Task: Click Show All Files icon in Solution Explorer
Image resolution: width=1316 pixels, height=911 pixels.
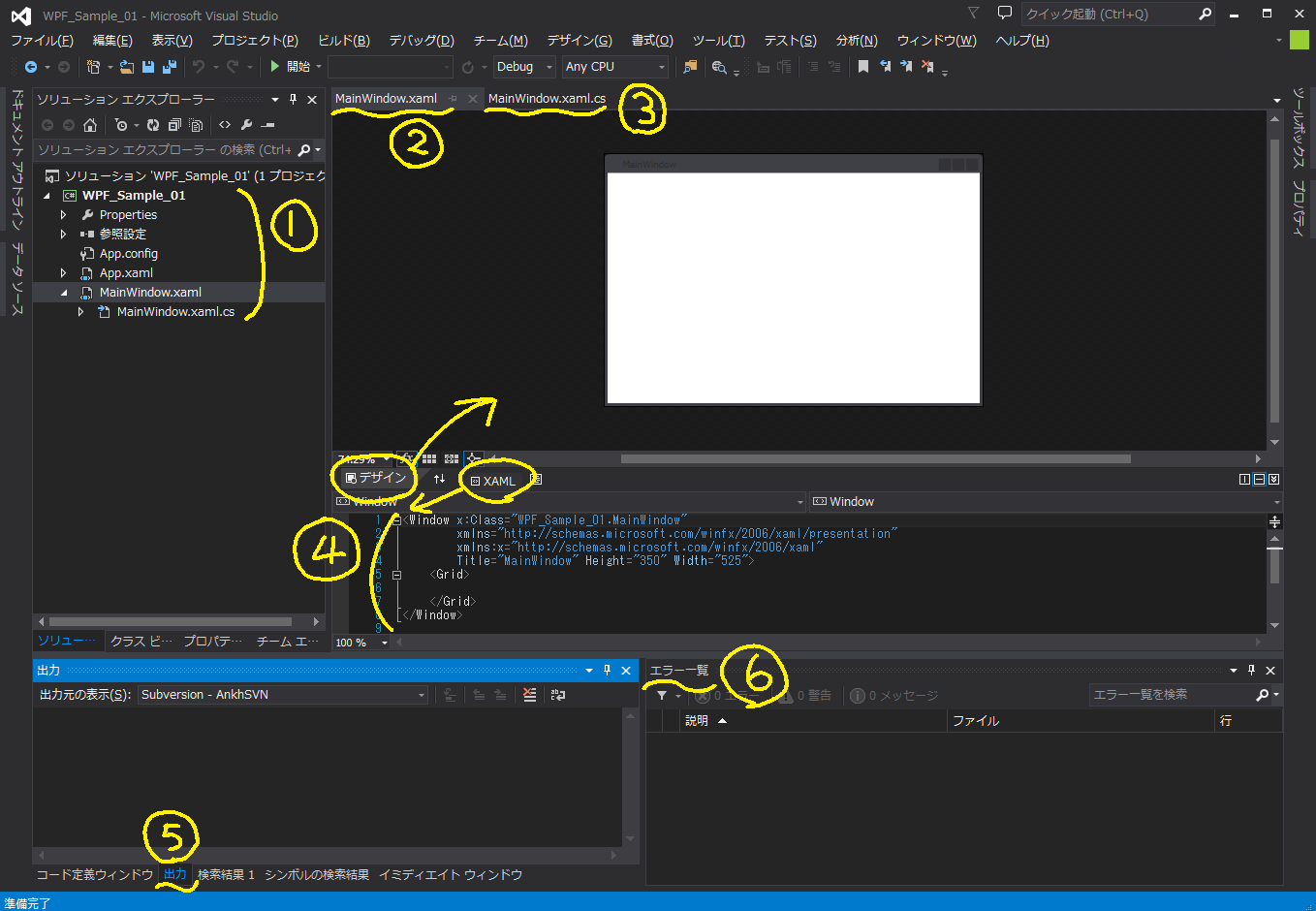Action: pyautogui.click(x=196, y=125)
